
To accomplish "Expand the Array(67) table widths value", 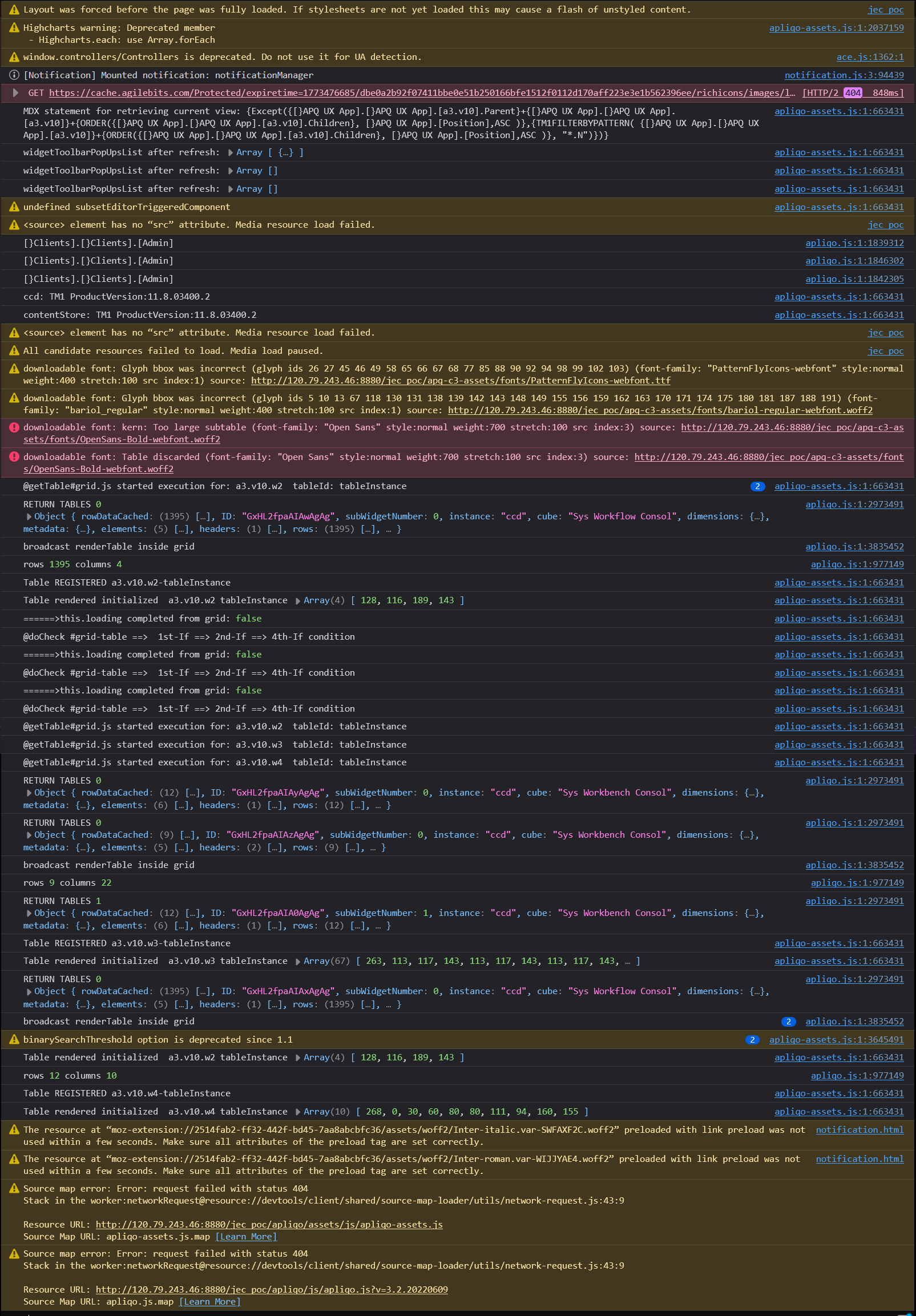I will (x=298, y=961).
